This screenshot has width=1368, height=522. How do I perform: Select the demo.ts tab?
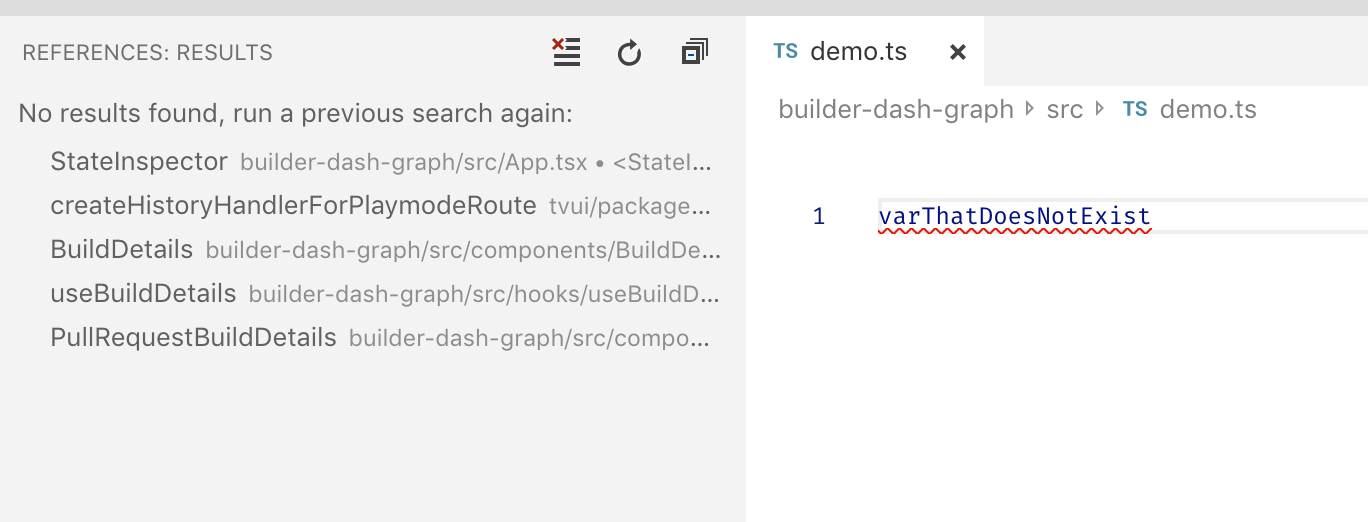[x=865, y=51]
